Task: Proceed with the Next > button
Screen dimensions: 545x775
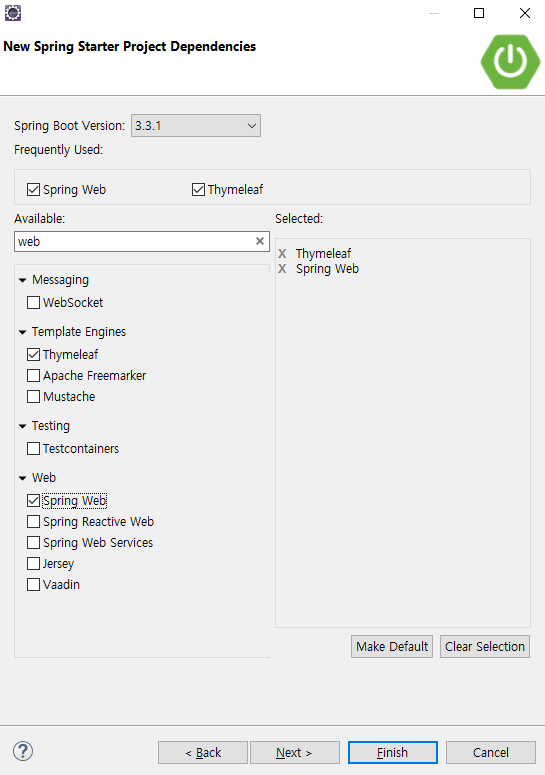Action: (x=294, y=752)
